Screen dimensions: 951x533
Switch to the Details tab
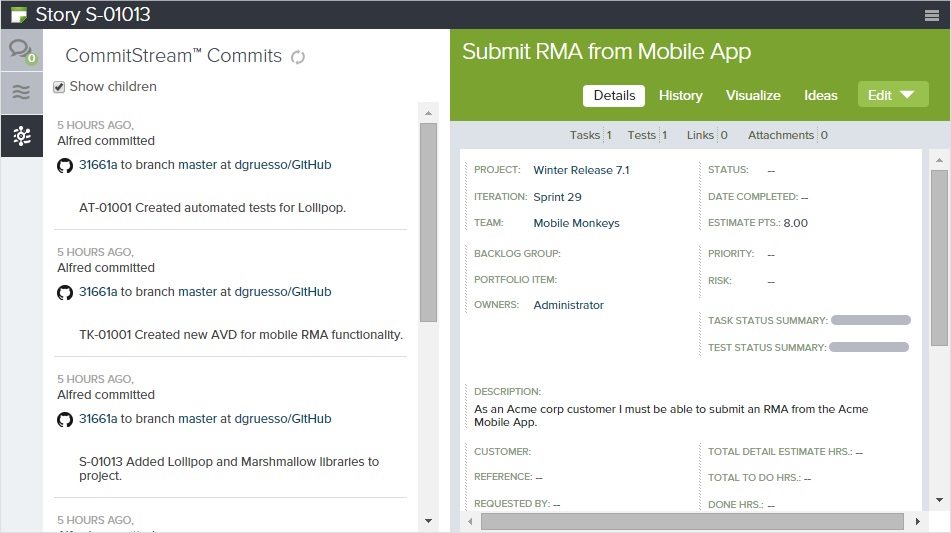(x=614, y=95)
